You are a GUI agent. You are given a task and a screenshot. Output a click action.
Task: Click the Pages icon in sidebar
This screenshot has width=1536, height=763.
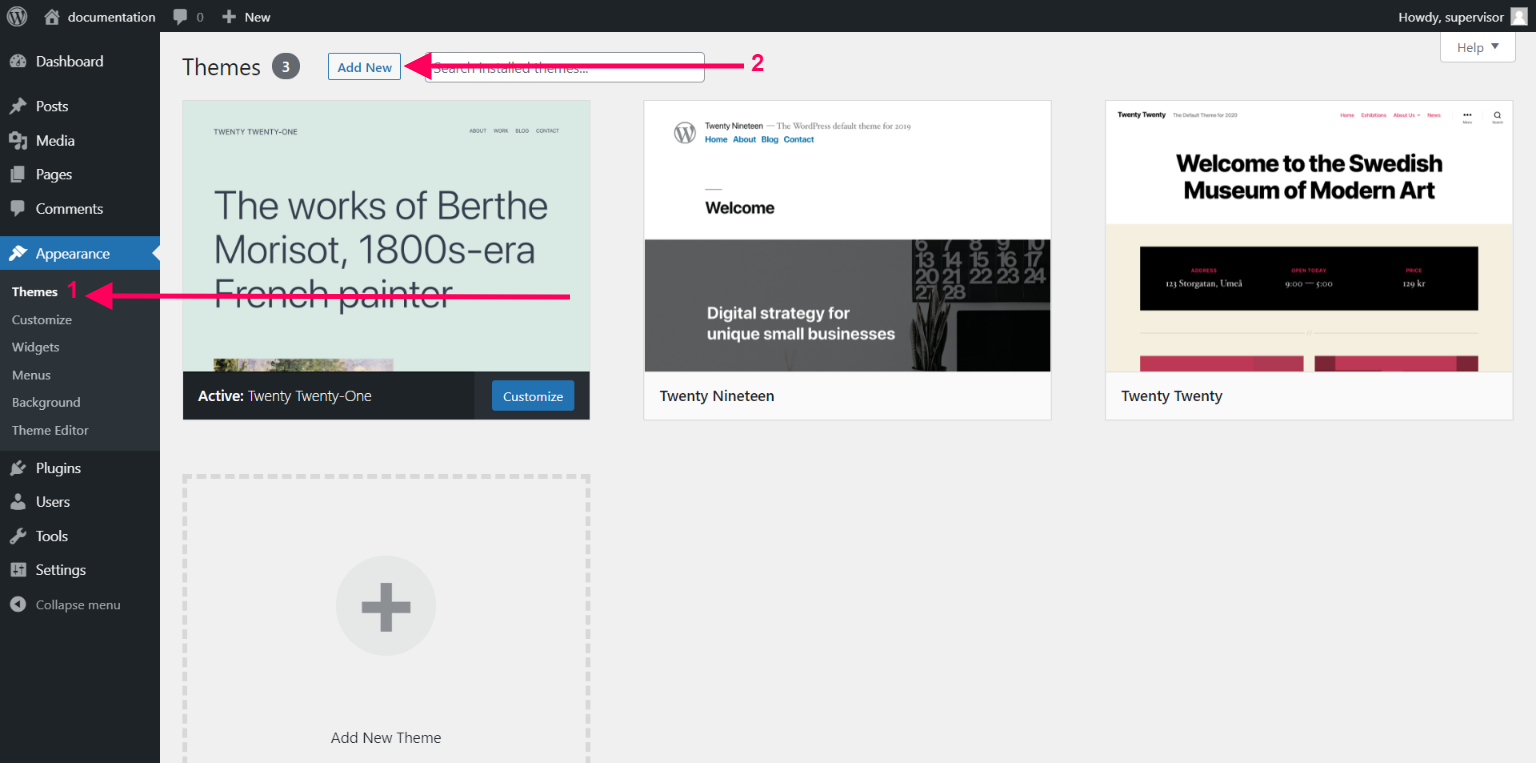(x=18, y=175)
